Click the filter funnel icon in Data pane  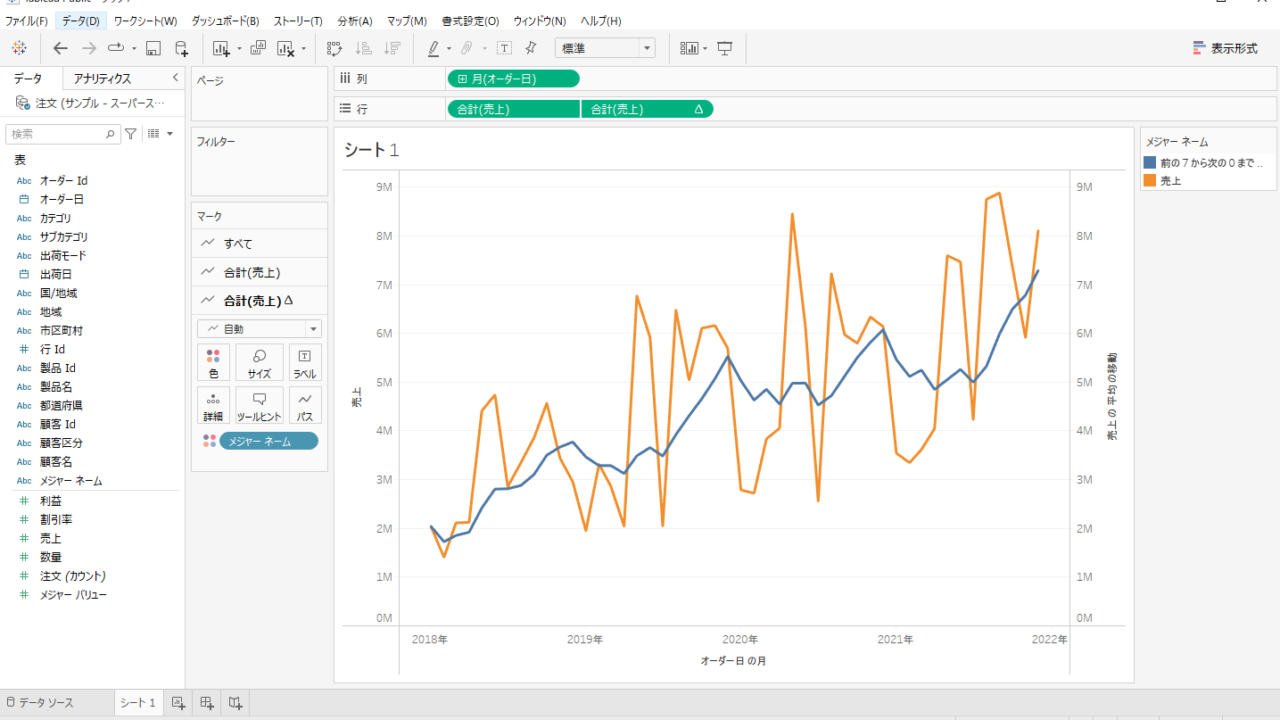[x=131, y=133]
